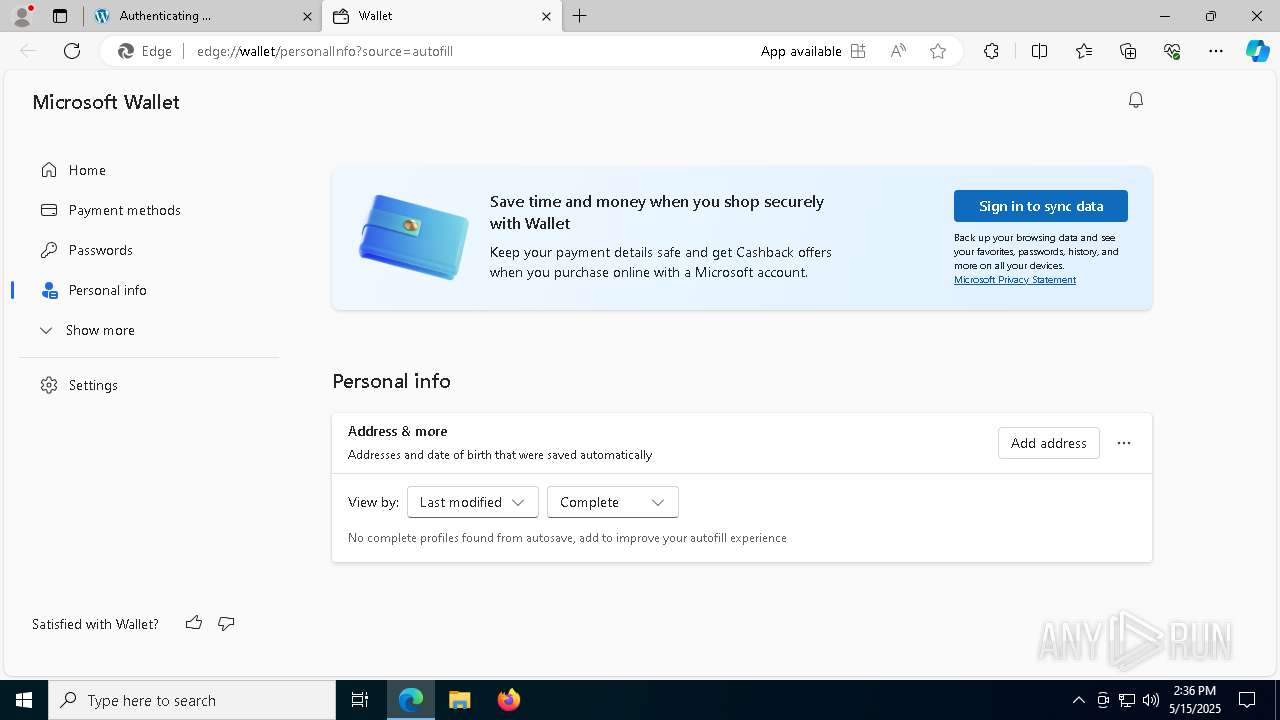Screen dimensions: 1280x720
Task: Open Wallet Settings in sidebar
Action: pyautogui.click(x=148, y=385)
